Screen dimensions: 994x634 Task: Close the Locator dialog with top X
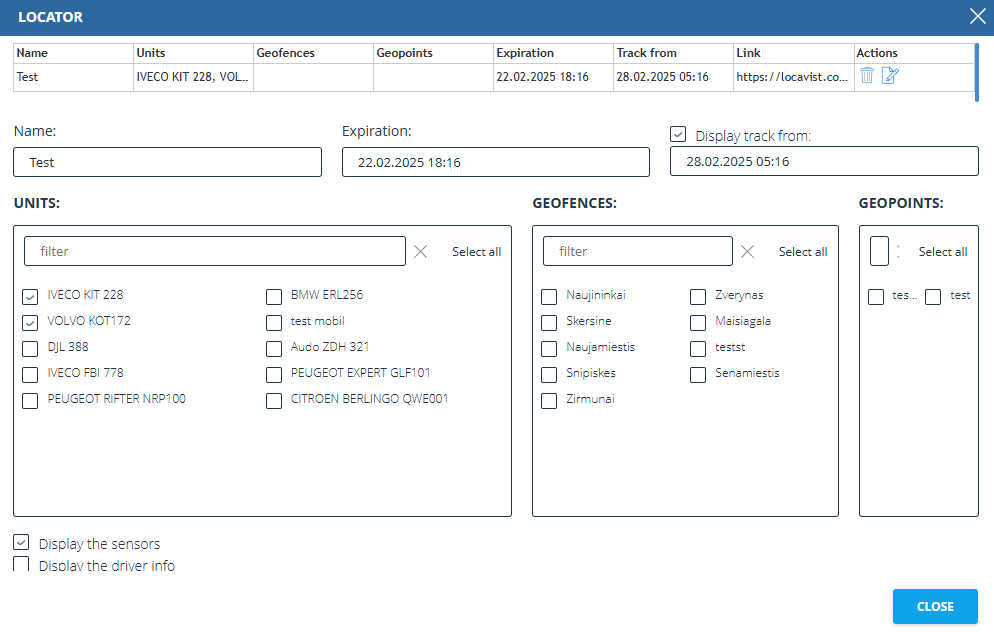click(x=977, y=16)
